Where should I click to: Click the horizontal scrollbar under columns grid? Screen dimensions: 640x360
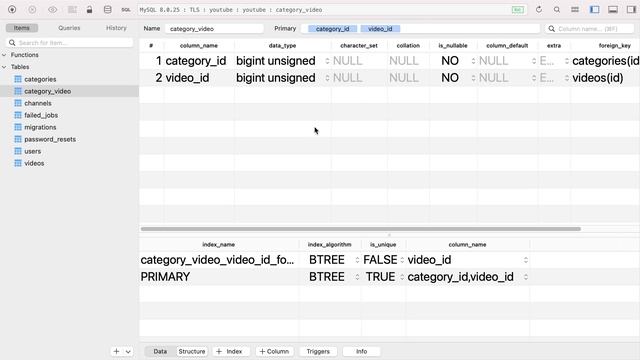[x=361, y=229]
